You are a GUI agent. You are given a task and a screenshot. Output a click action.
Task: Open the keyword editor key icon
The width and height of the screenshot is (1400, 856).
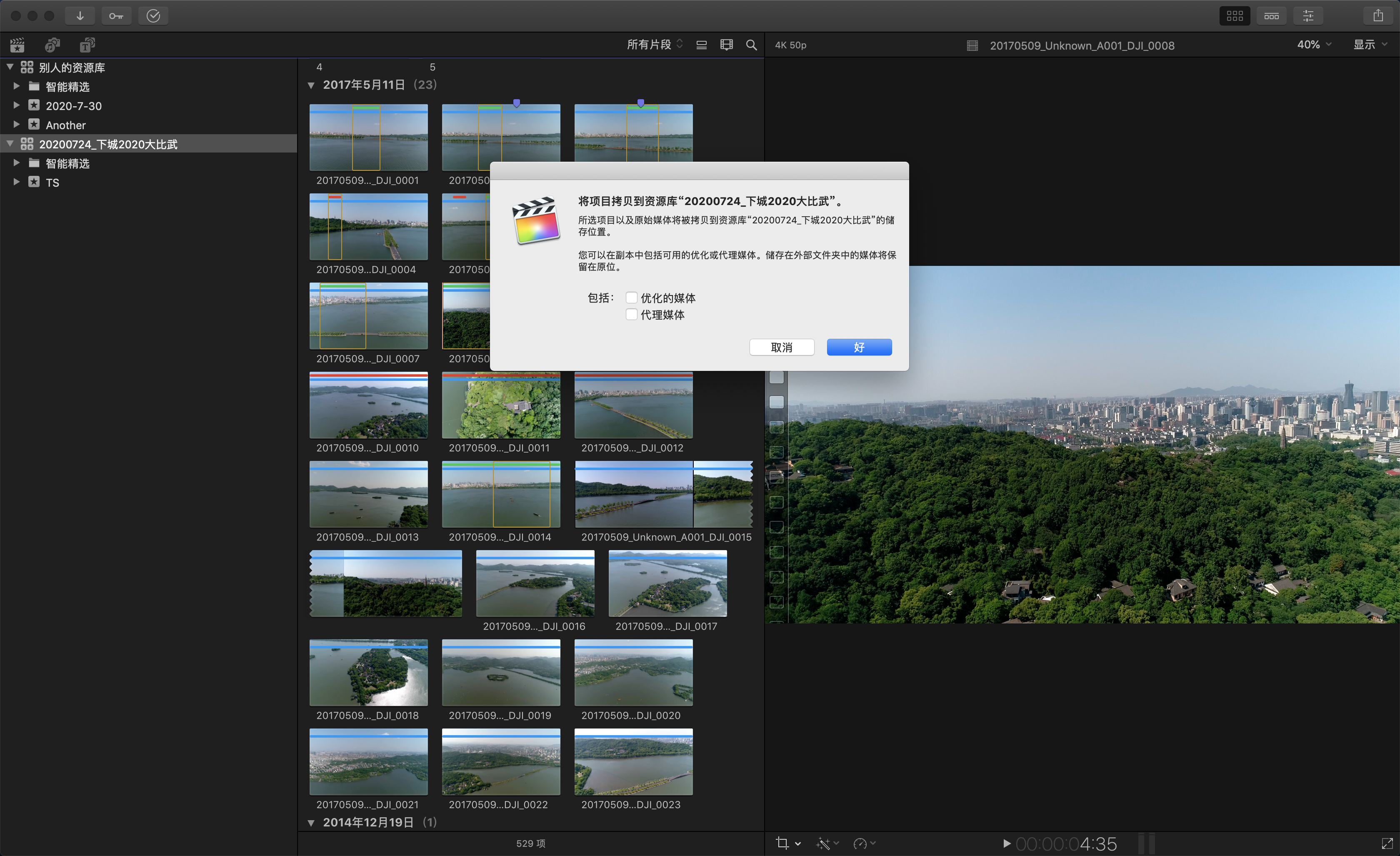[x=117, y=16]
